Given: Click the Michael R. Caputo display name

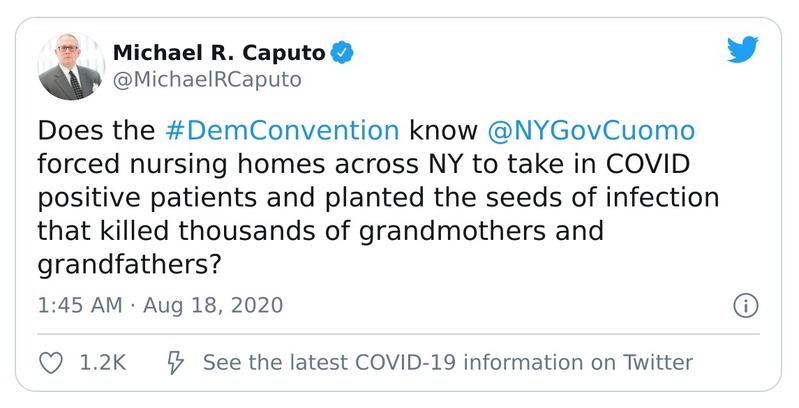Looking at the screenshot, I should coord(219,52).
